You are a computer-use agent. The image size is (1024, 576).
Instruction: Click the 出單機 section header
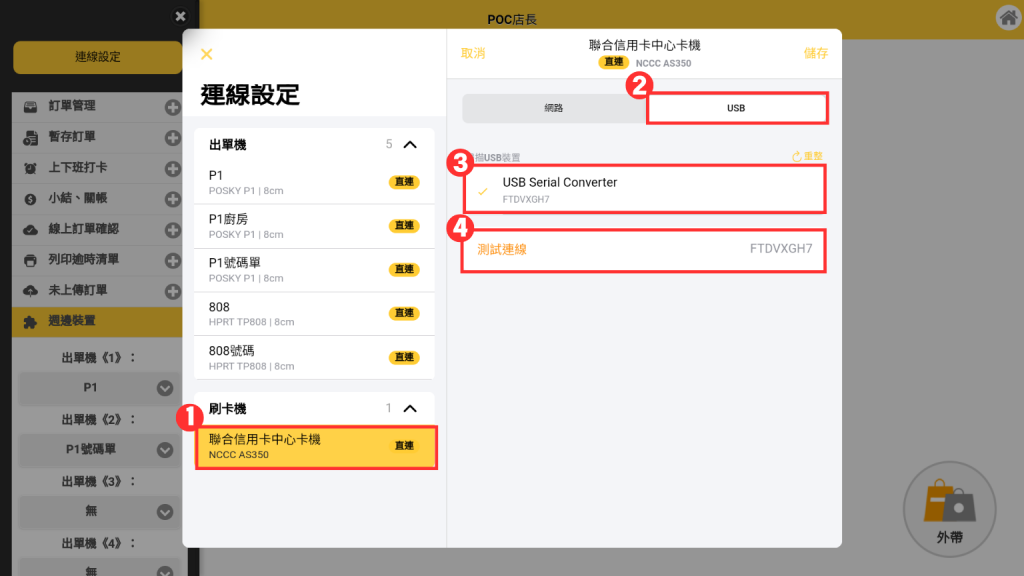[x=314, y=145]
